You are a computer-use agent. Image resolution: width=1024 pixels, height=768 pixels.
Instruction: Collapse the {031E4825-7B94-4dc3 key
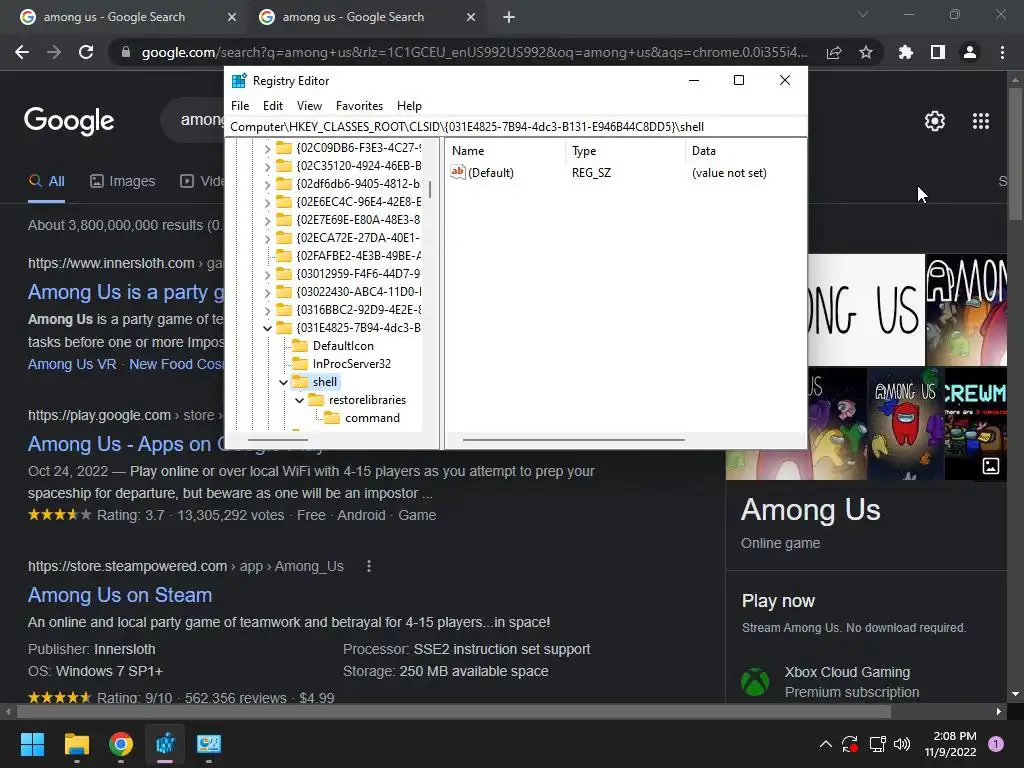point(267,328)
